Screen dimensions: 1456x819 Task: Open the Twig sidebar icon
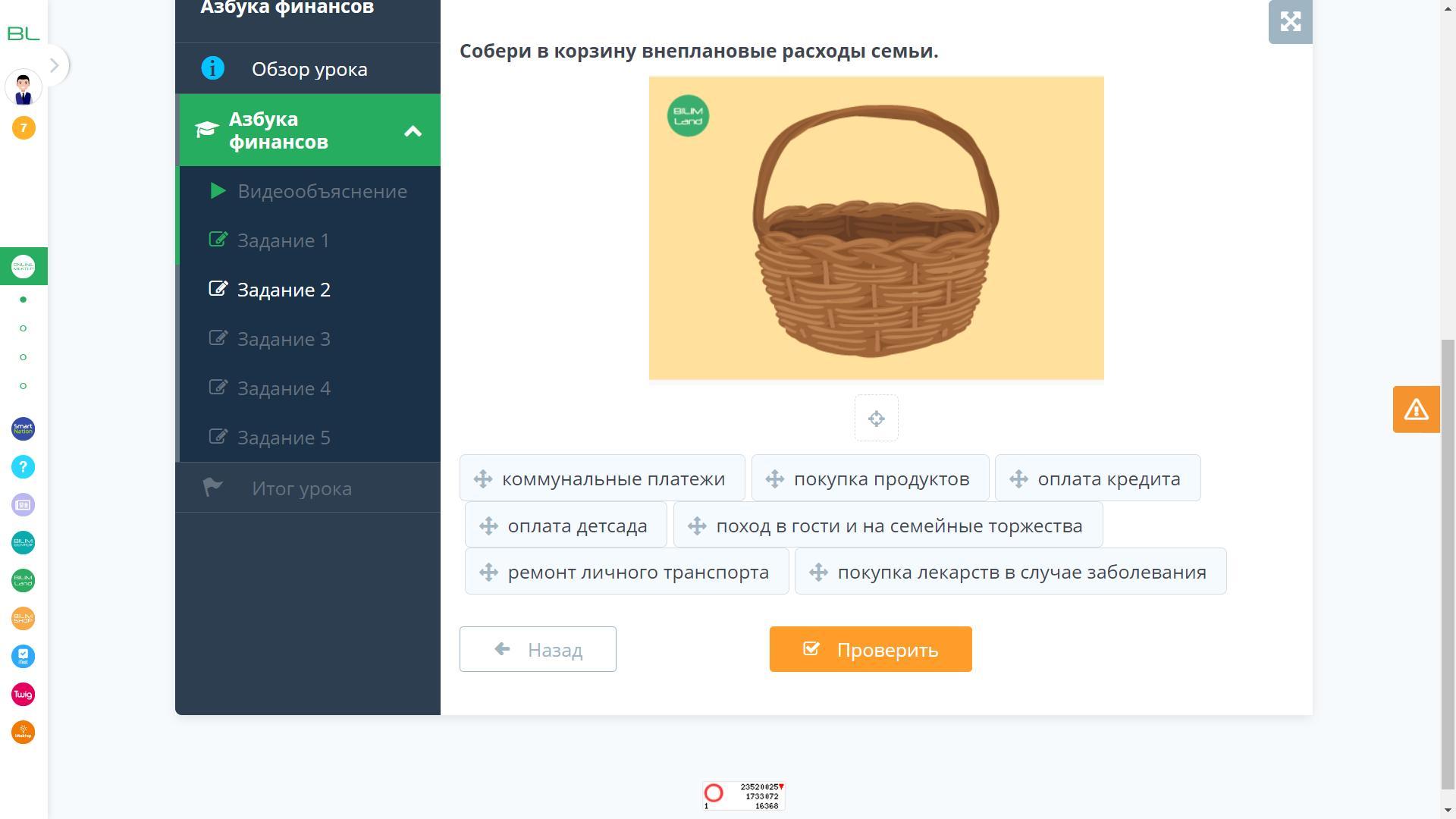(x=24, y=695)
